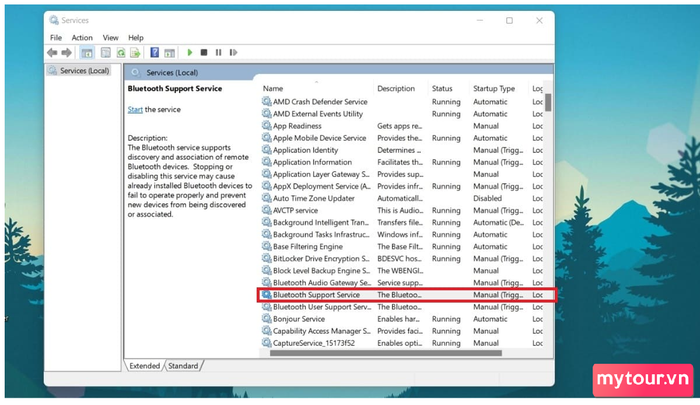The image size is (700, 405).
Task: Sort by the Description column header
Action: tap(396, 88)
